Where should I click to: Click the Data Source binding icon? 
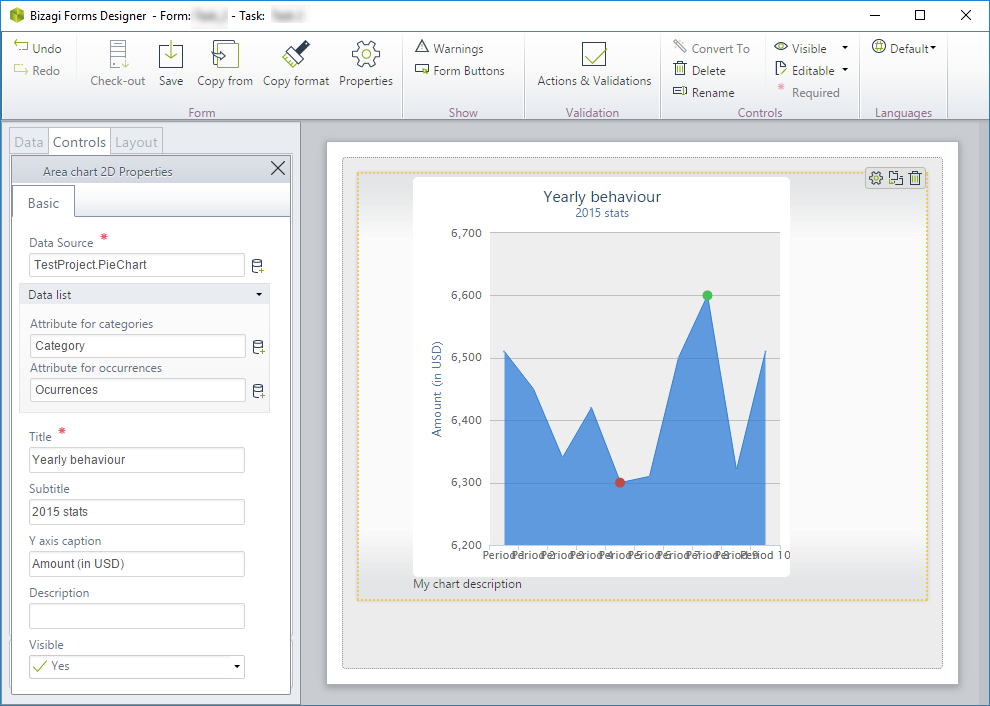(x=258, y=266)
